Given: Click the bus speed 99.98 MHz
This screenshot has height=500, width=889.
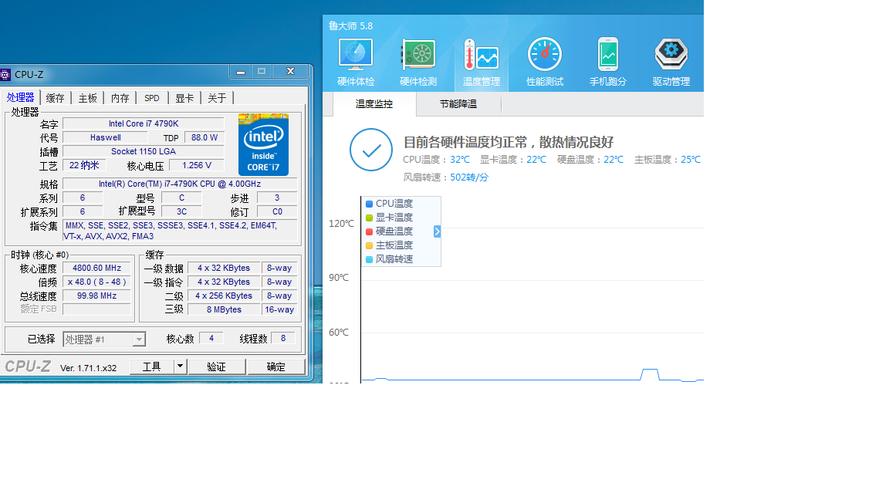Looking at the screenshot, I should [96, 296].
